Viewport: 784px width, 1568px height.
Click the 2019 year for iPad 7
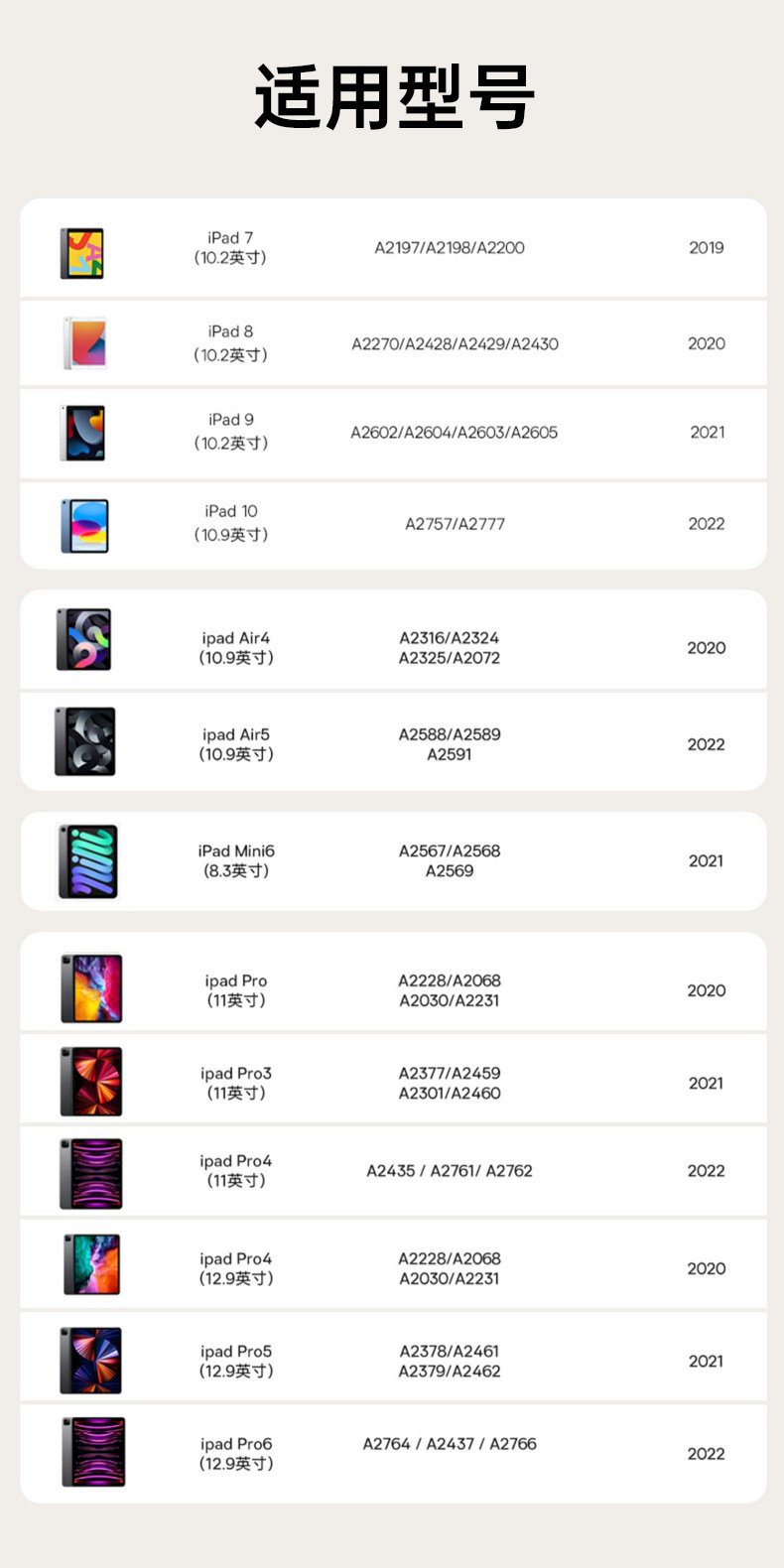point(707,248)
